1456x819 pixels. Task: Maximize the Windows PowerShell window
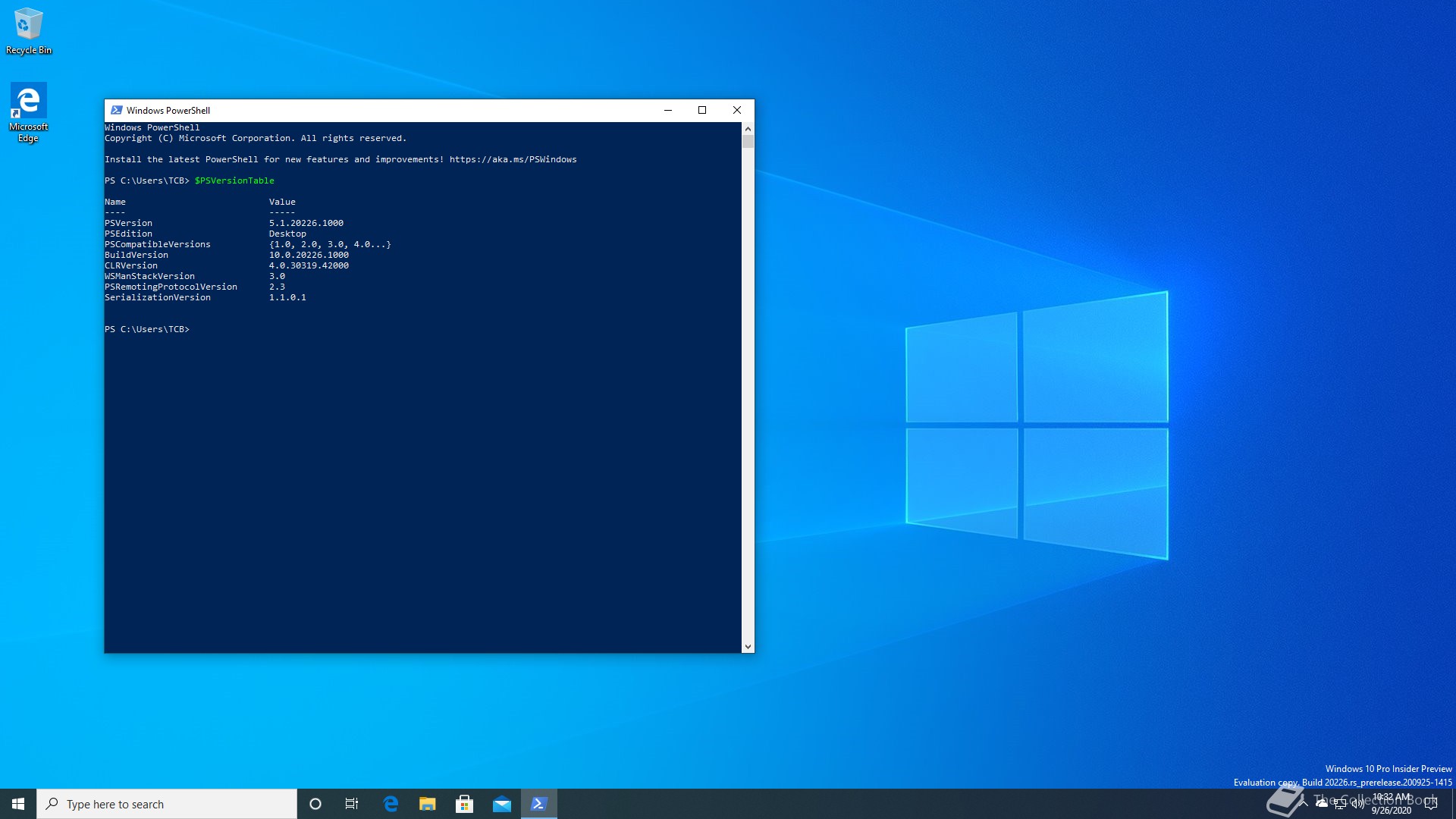[702, 110]
